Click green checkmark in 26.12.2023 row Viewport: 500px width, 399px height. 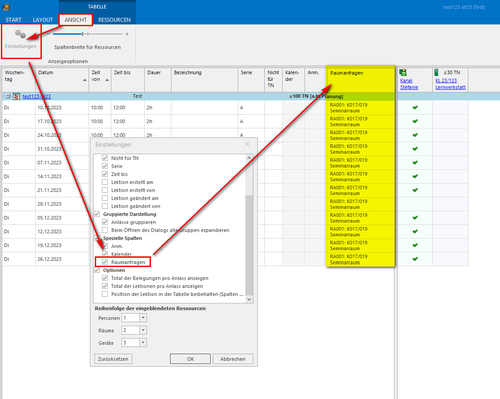tap(415, 259)
